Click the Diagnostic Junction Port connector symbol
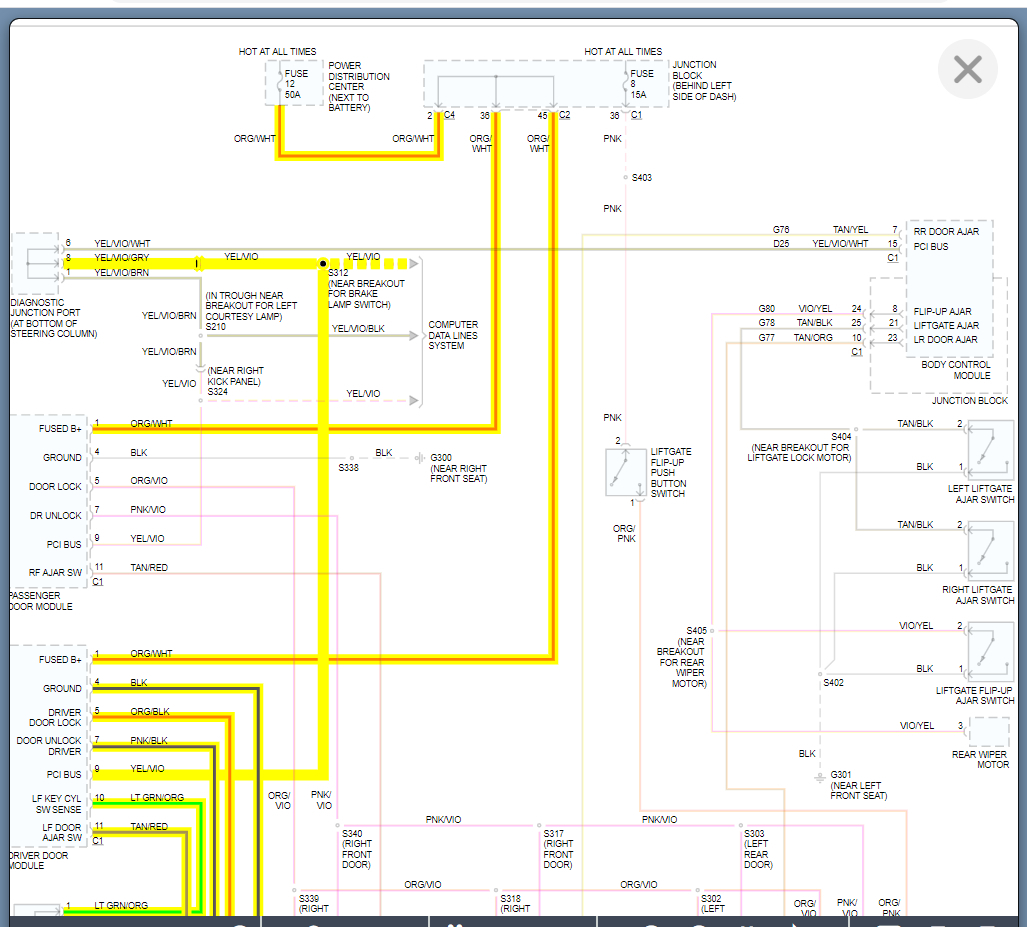The image size is (1027, 927). (37, 262)
